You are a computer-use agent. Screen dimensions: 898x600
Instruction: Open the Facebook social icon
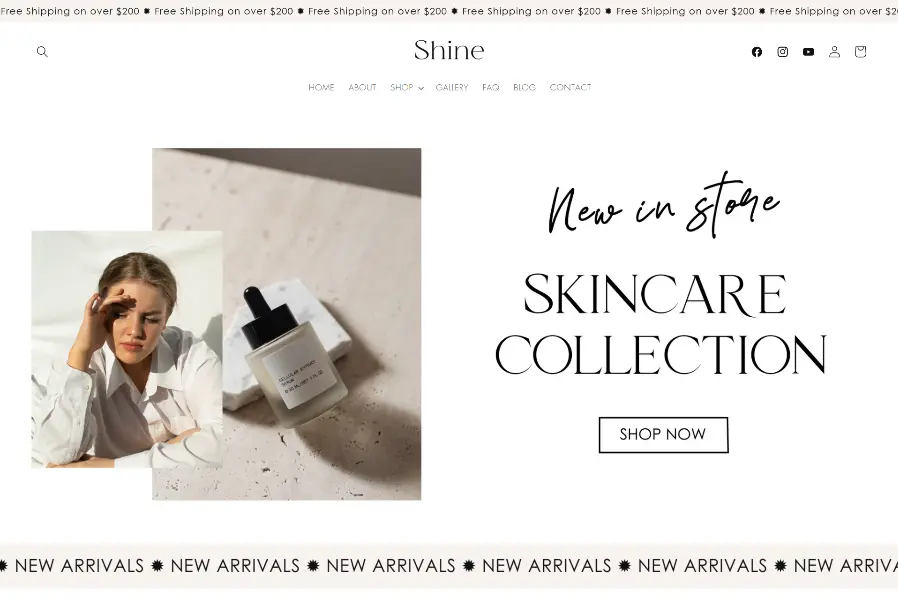(x=757, y=52)
